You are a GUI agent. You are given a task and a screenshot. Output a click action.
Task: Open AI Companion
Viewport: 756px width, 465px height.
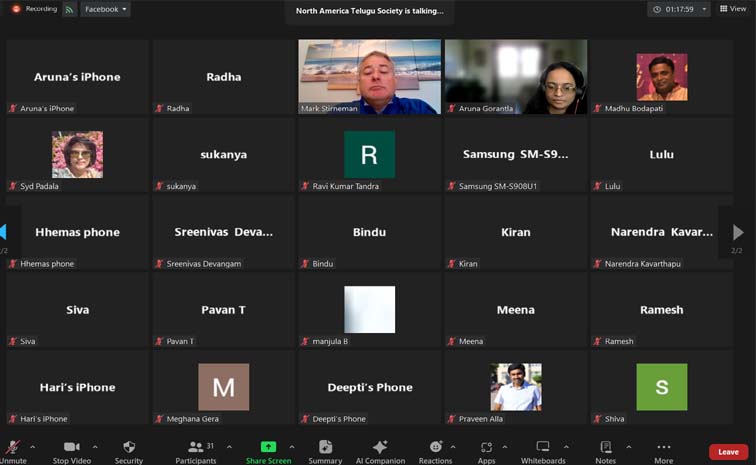coord(380,452)
